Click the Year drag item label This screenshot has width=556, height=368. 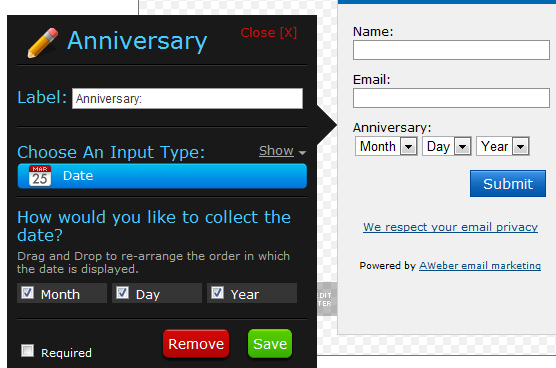coord(245,294)
